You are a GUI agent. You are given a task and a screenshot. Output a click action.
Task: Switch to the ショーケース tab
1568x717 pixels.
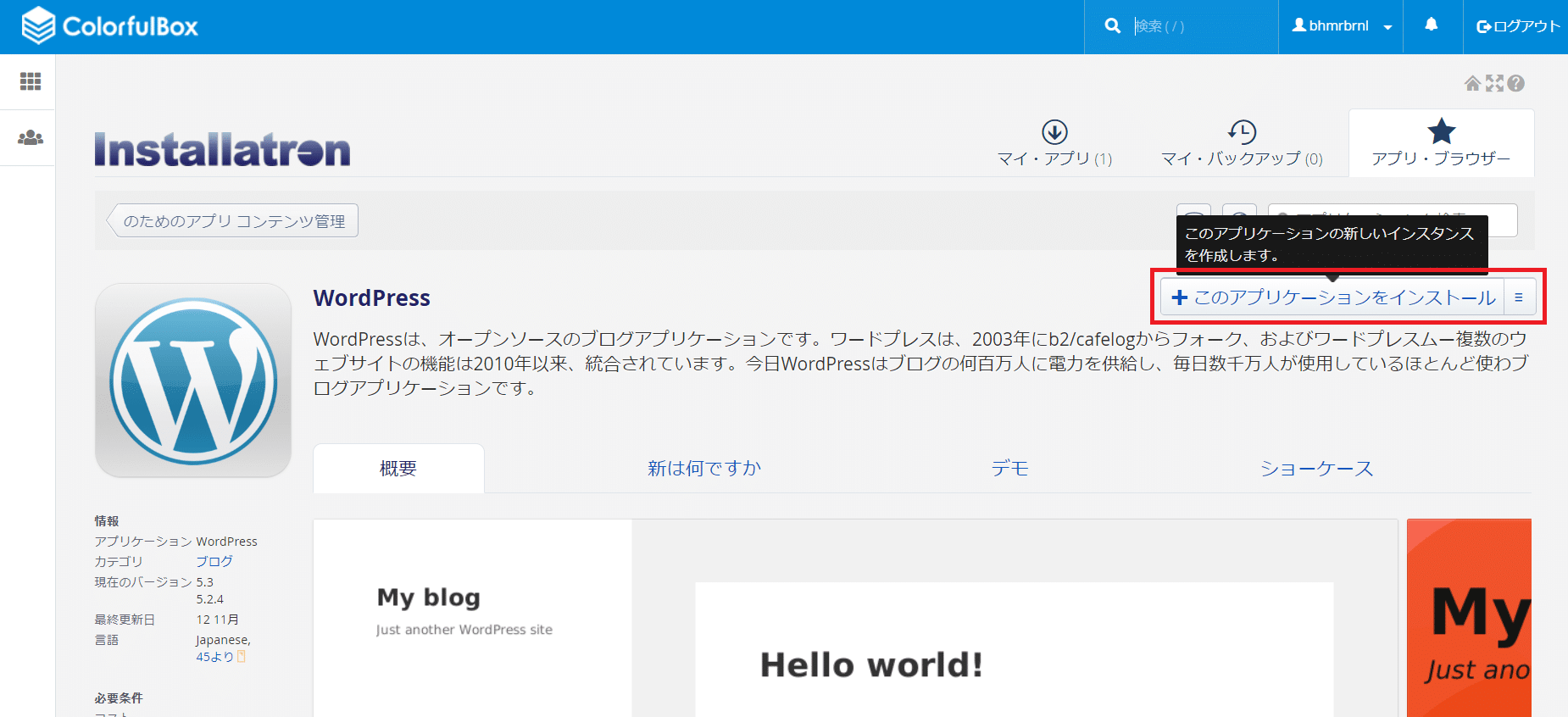point(1316,469)
